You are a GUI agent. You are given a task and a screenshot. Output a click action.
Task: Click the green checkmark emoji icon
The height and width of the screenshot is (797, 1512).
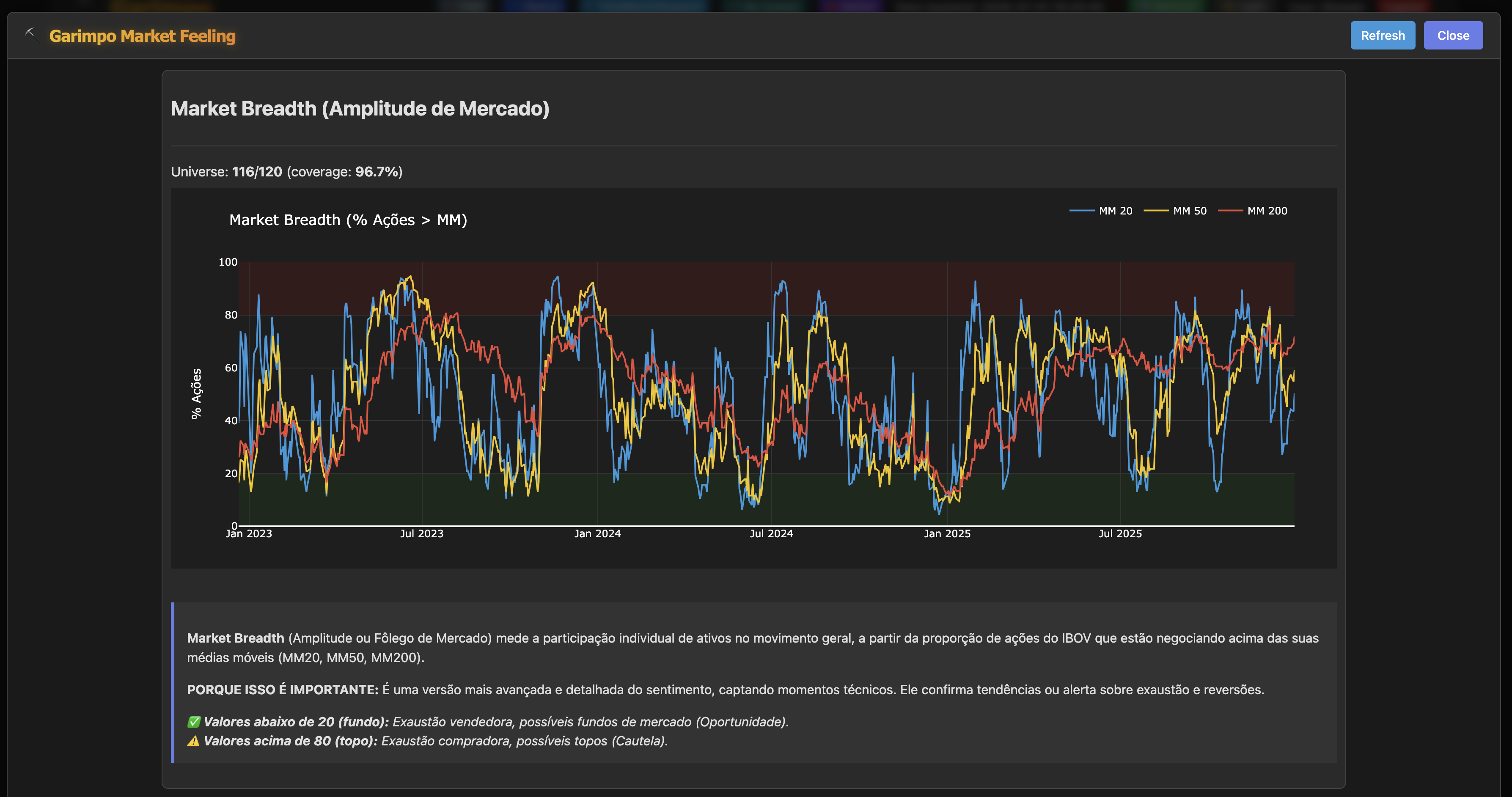point(194,722)
